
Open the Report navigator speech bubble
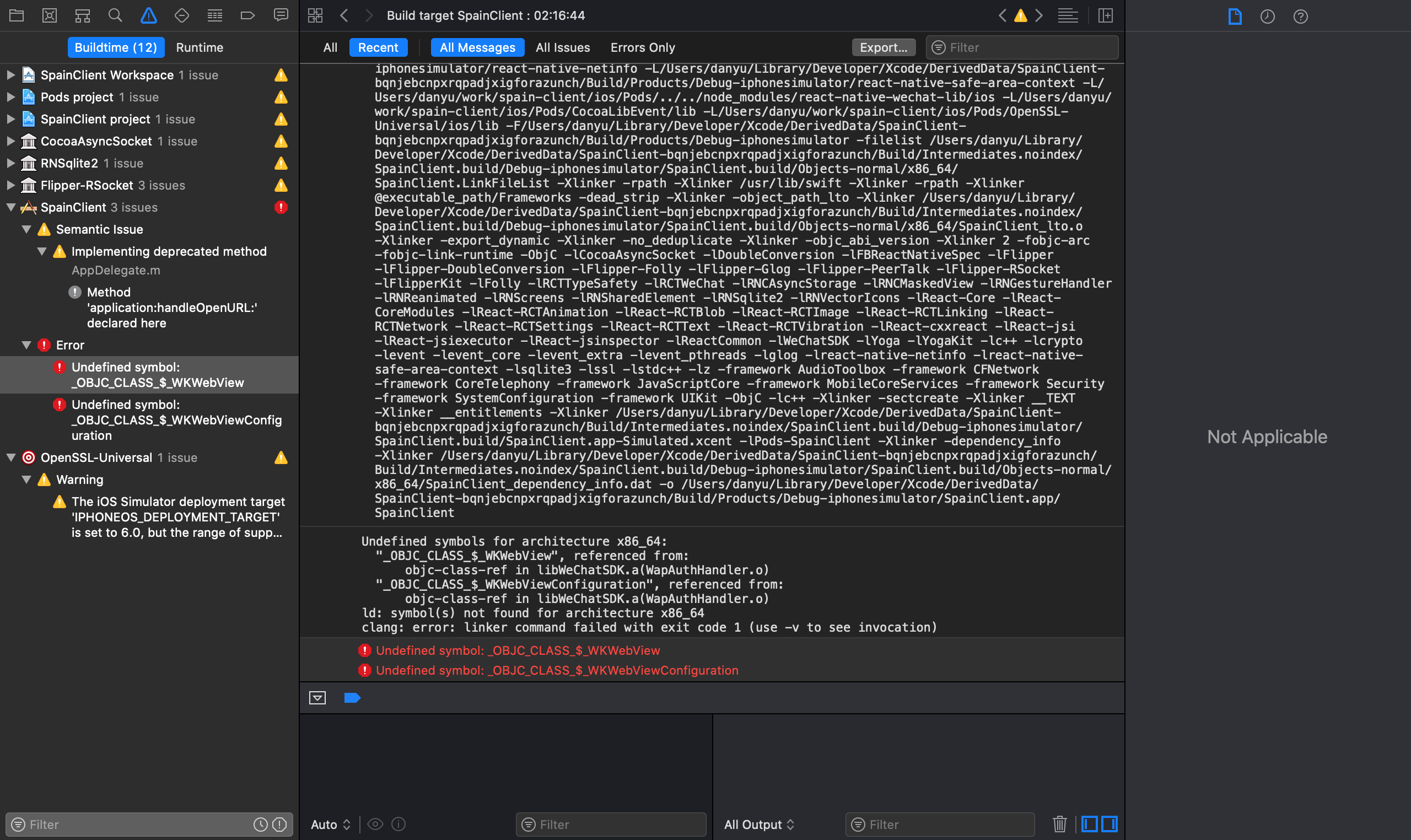(281, 15)
